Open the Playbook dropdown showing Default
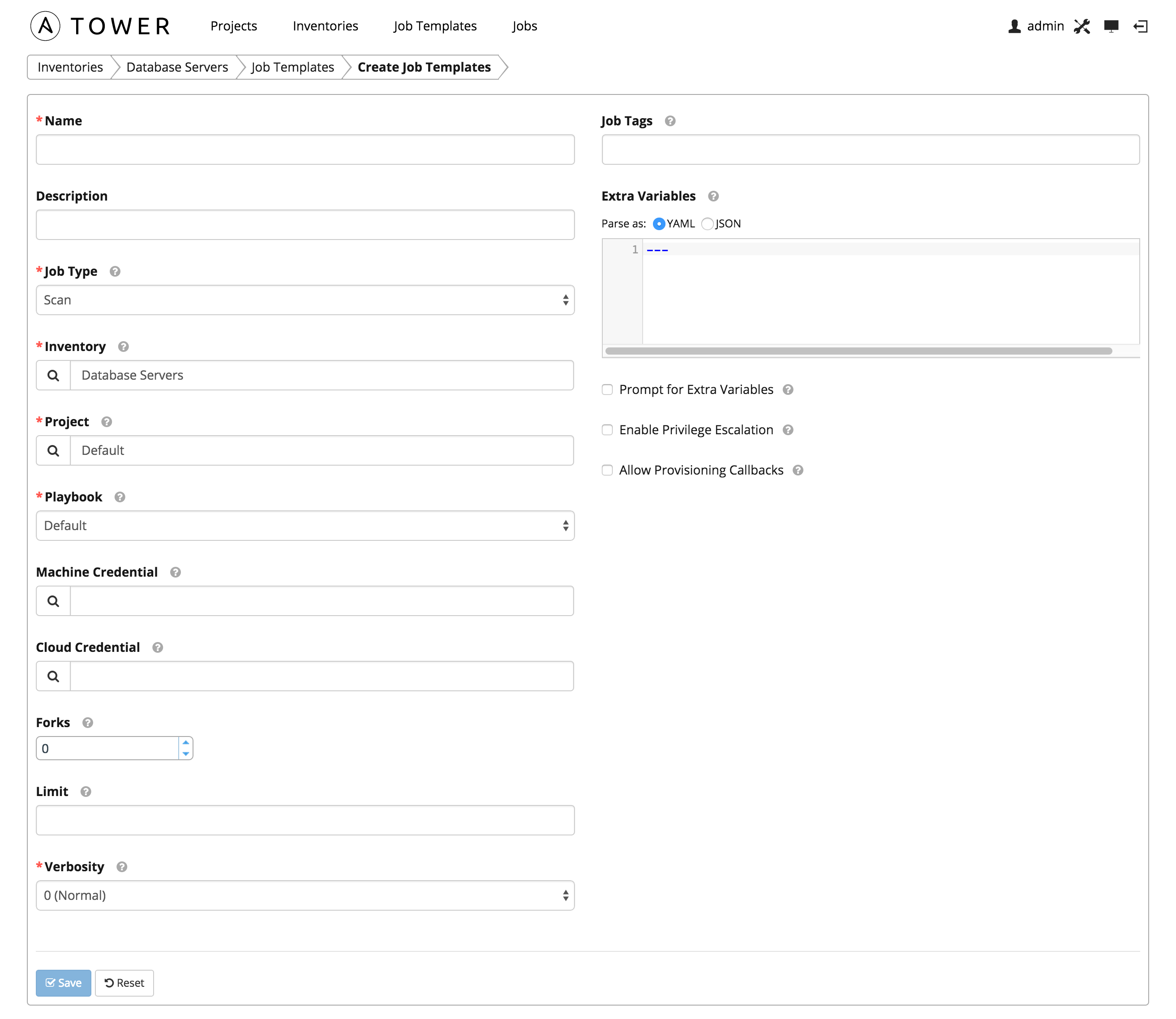 point(305,526)
